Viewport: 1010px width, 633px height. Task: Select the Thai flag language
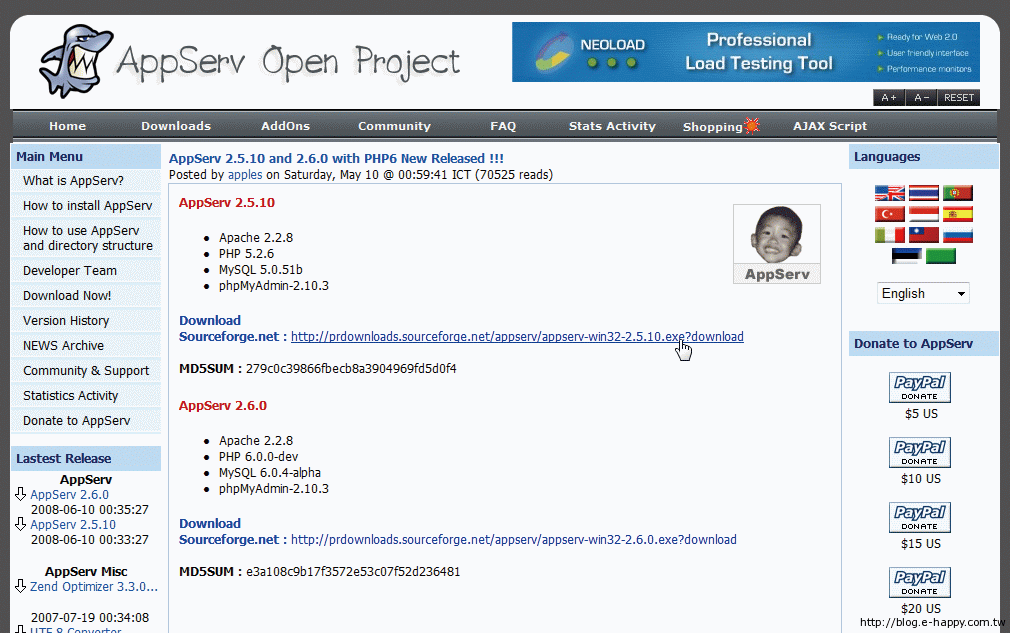(923, 193)
